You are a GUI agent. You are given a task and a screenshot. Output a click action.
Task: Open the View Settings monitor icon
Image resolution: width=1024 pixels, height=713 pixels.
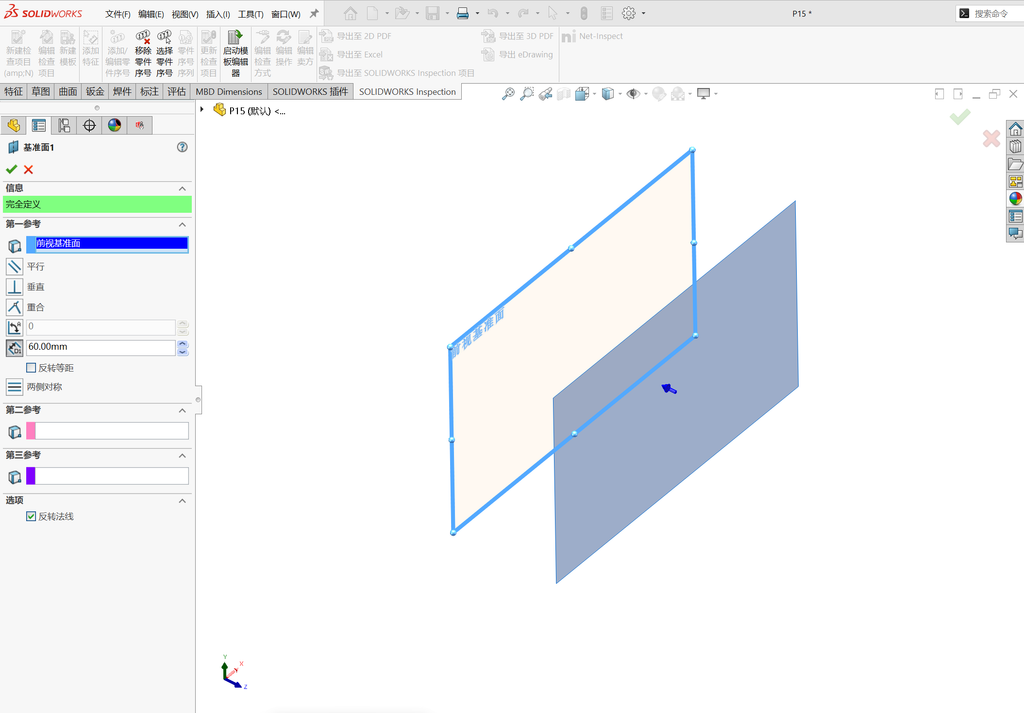point(703,94)
